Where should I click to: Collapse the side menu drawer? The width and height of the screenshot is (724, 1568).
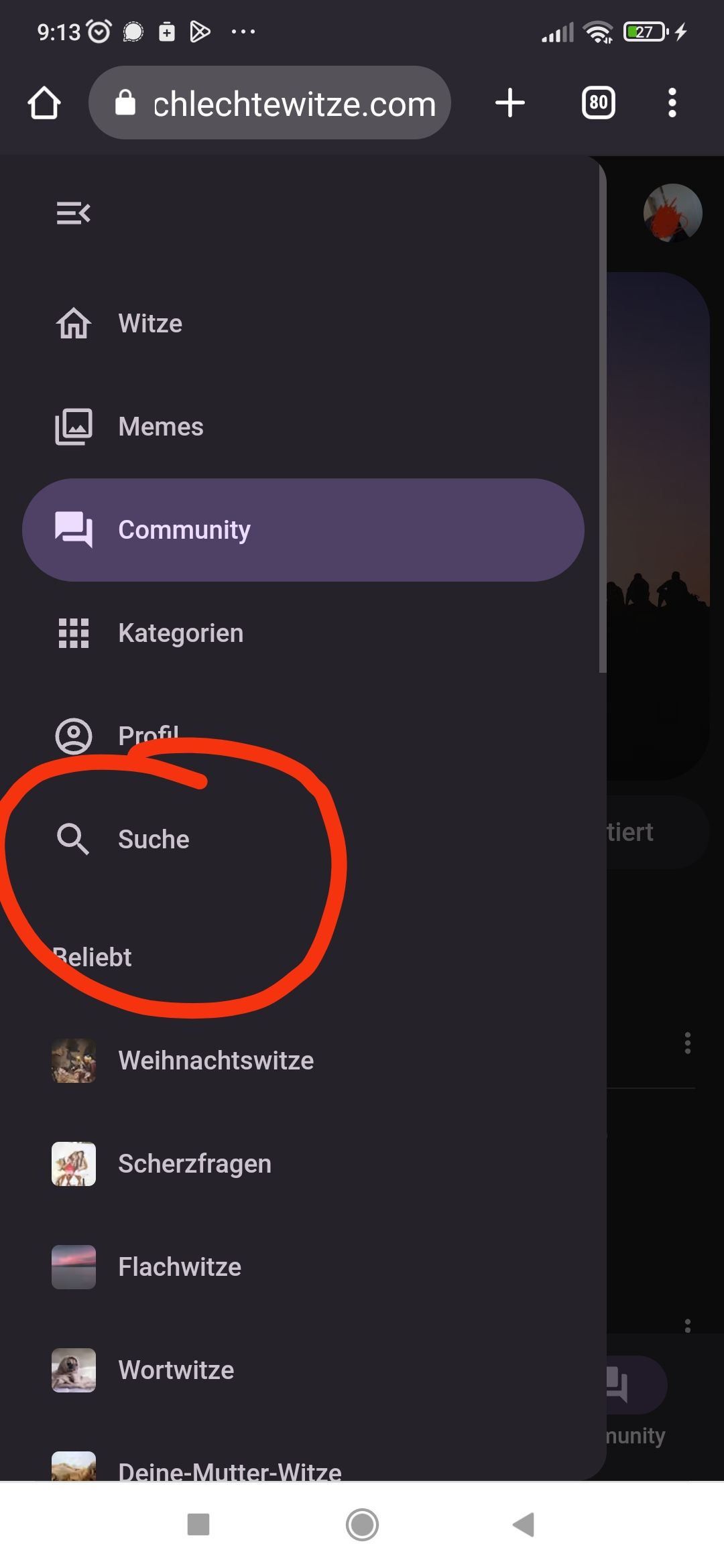click(x=73, y=213)
